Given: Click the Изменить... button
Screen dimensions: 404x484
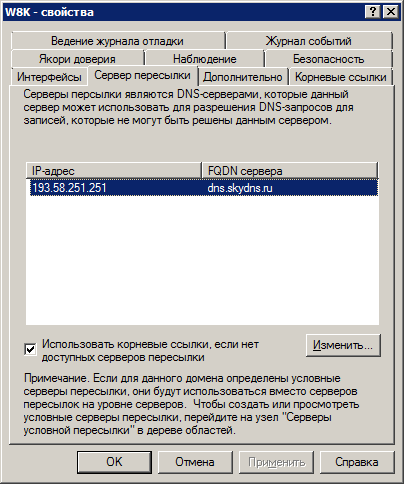Looking at the screenshot, I should pos(343,345).
